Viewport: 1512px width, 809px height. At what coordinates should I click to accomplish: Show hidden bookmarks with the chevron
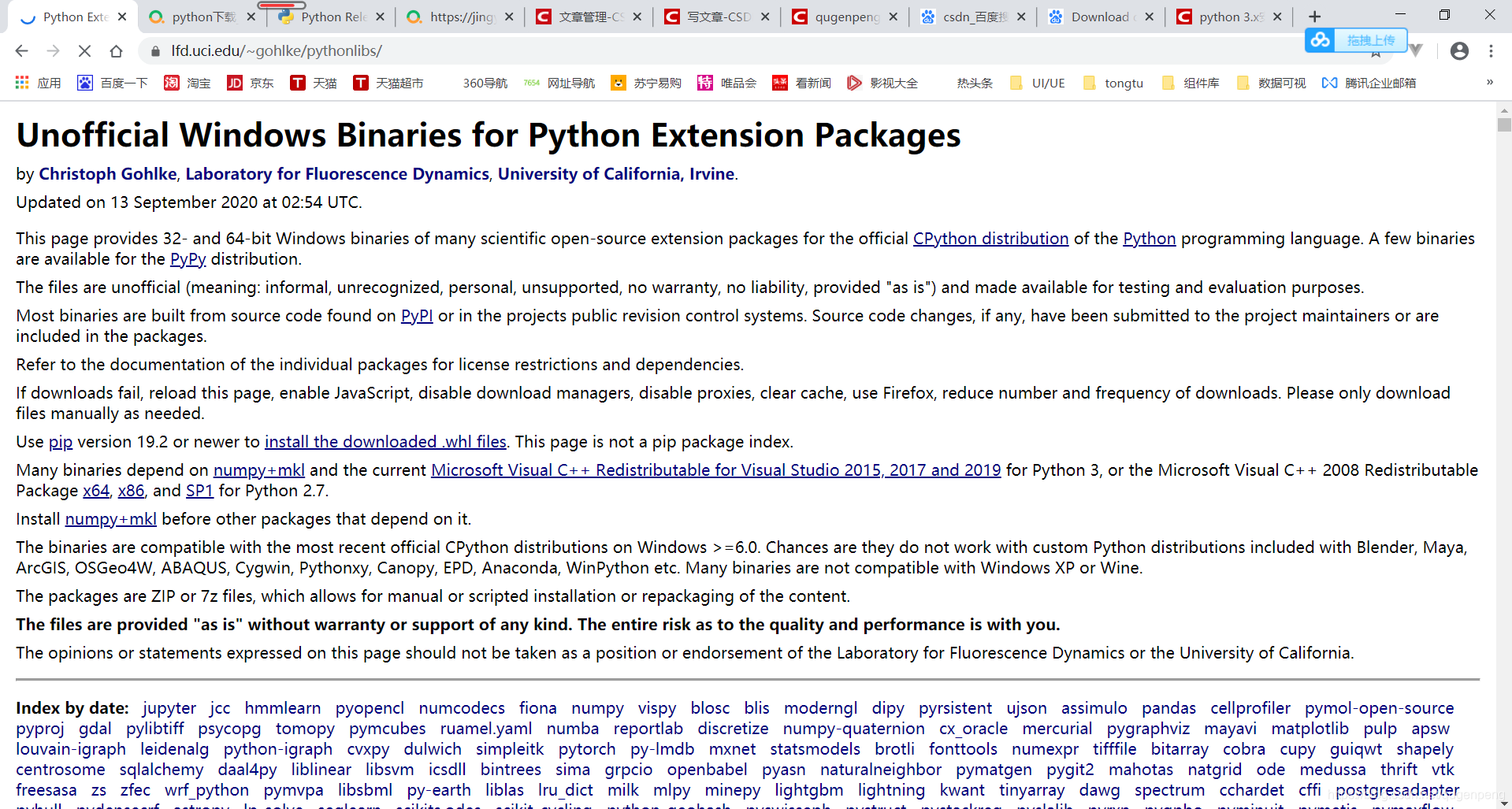click(1489, 82)
